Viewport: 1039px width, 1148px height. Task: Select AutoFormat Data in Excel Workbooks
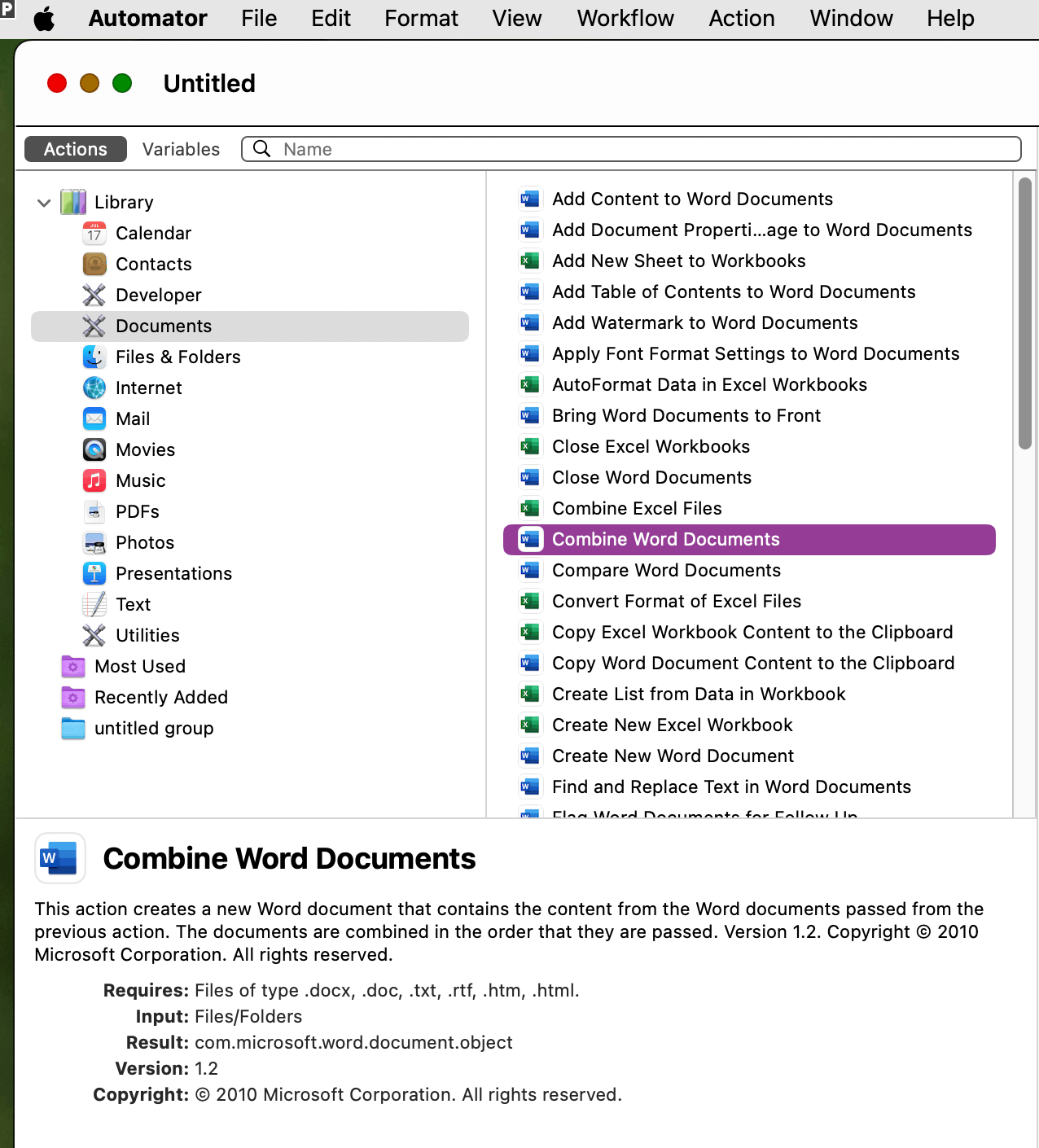(x=709, y=384)
